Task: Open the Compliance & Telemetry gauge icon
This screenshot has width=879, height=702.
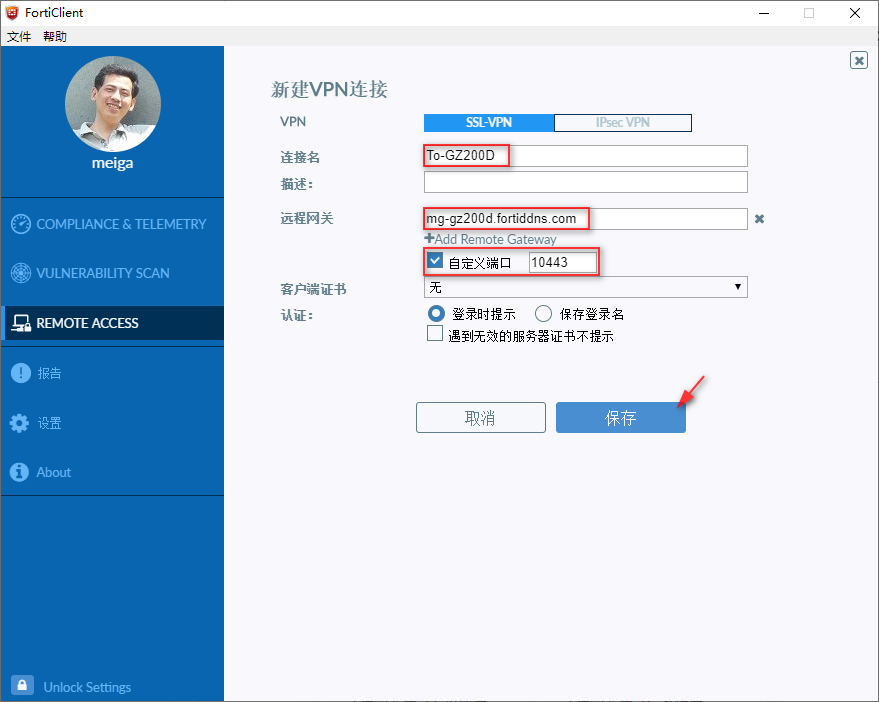Action: click(21, 224)
